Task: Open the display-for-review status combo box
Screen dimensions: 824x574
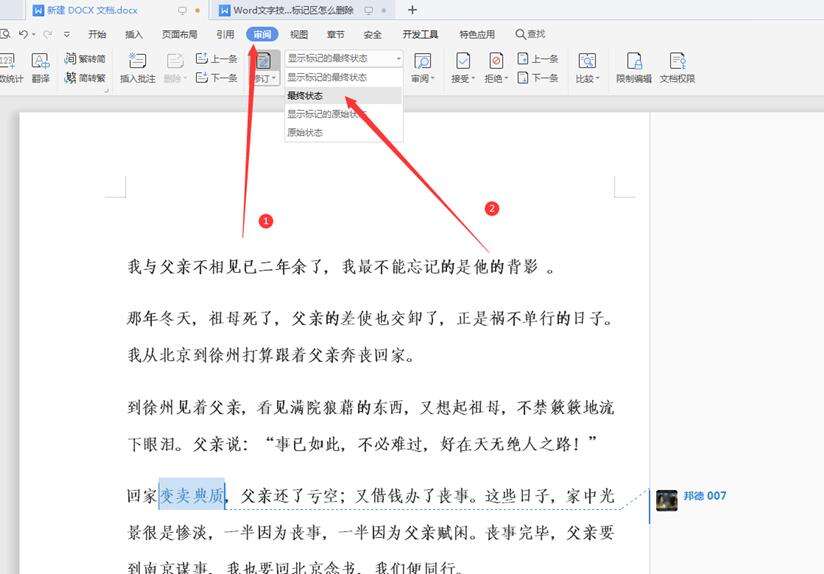Action: click(344, 58)
